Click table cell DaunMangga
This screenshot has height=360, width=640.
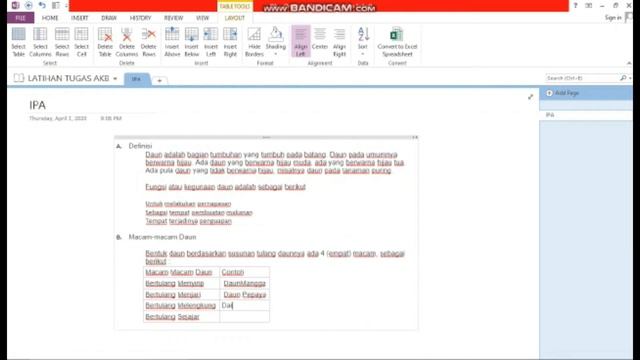tap(244, 283)
